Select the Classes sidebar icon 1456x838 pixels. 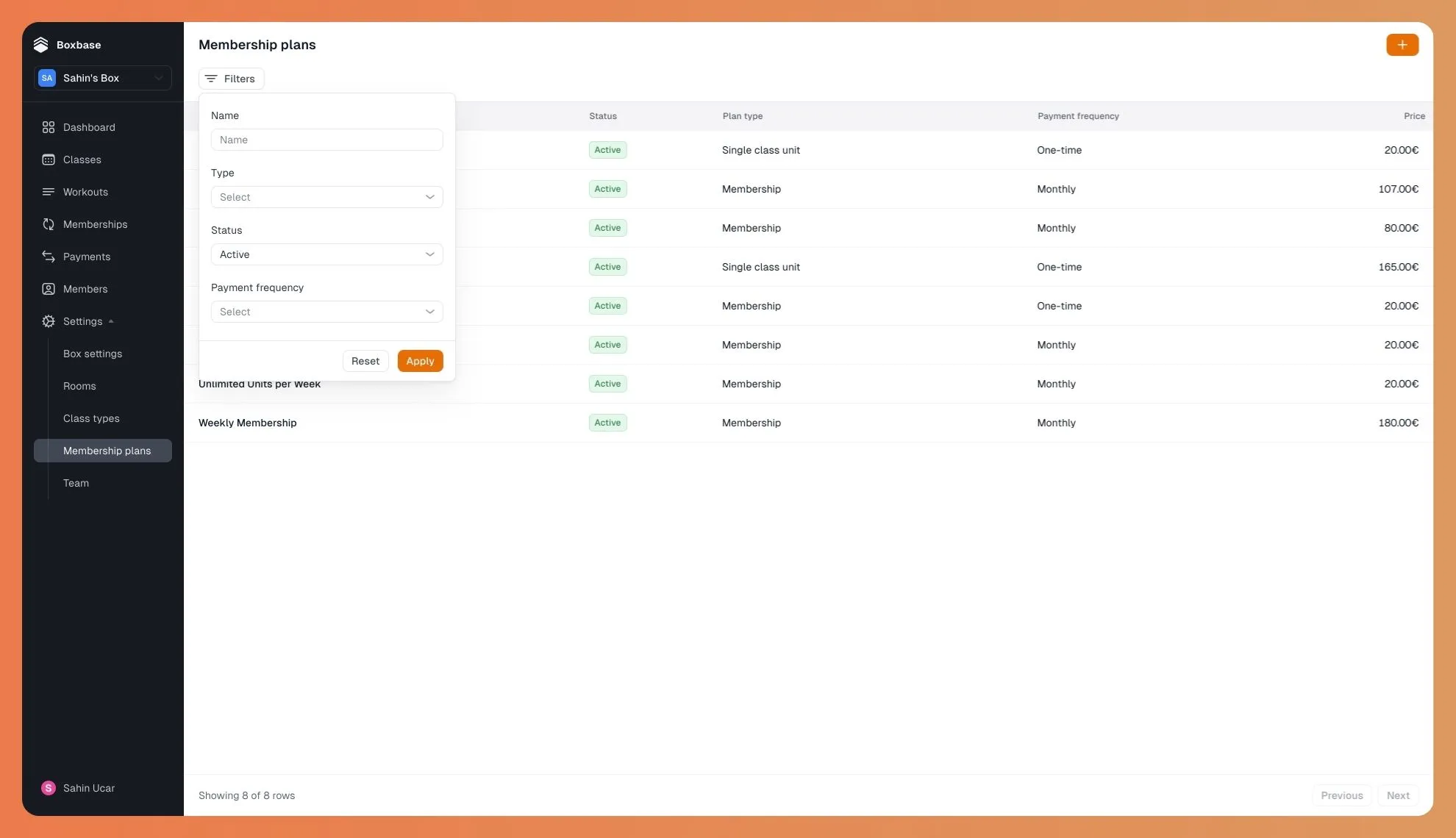pyautogui.click(x=49, y=160)
